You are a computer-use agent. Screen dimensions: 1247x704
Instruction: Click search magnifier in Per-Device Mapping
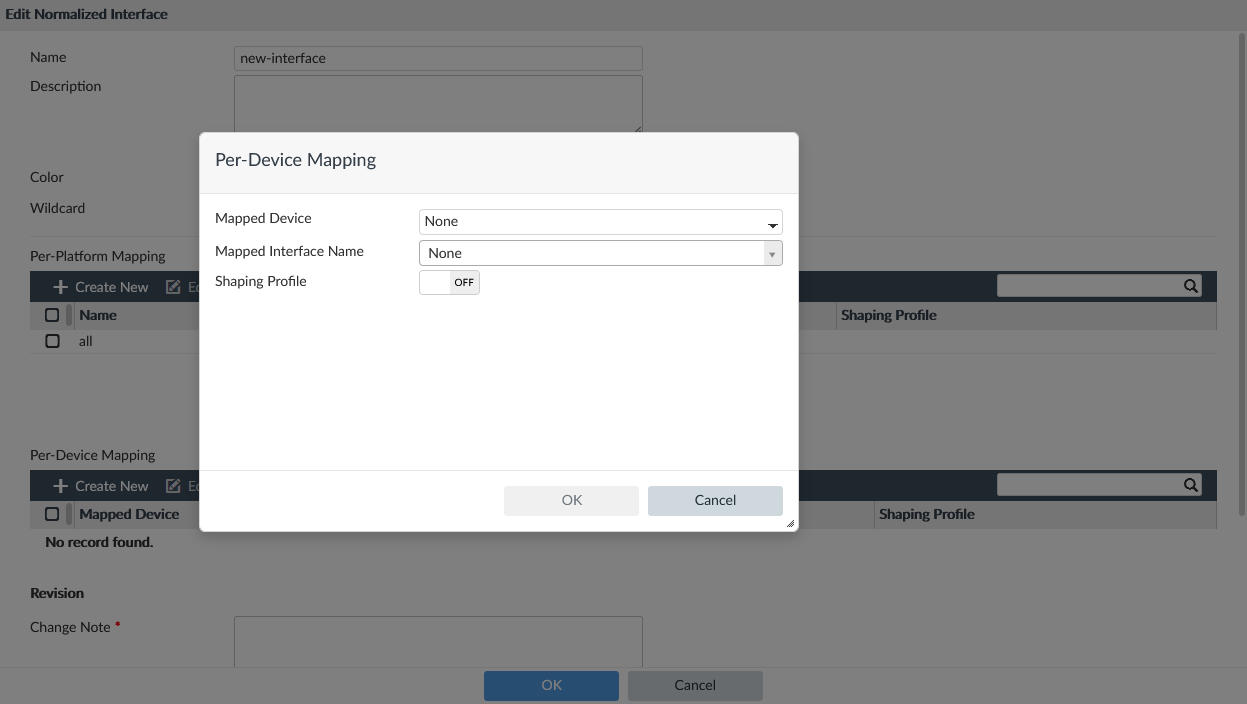[1190, 485]
